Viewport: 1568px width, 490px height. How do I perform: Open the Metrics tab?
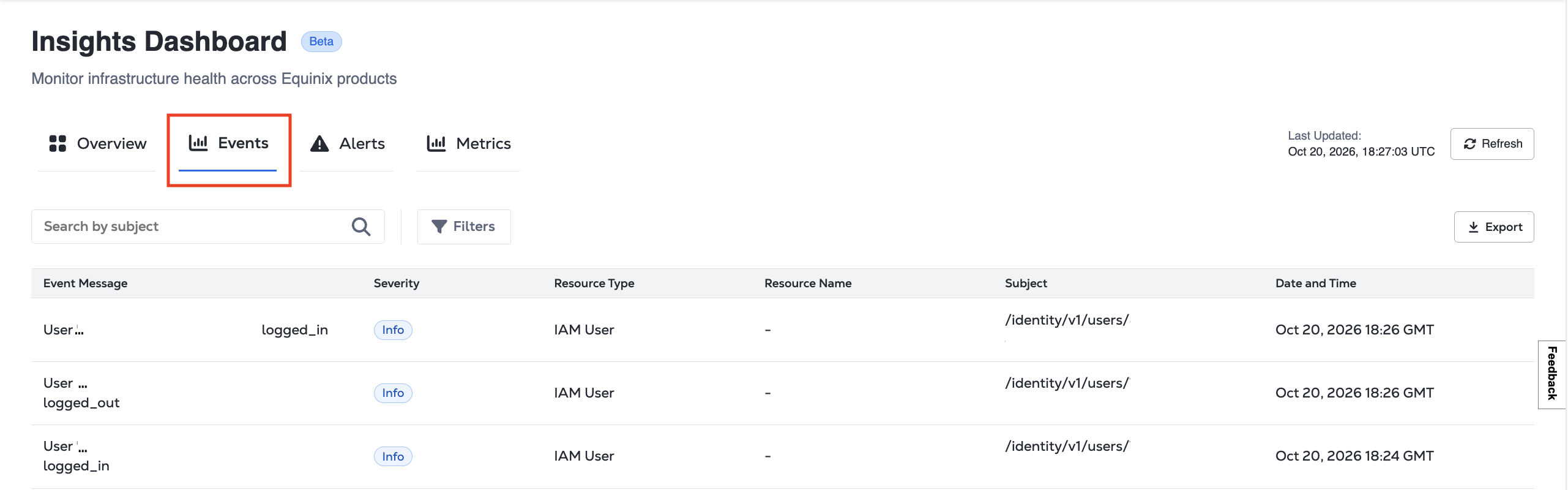[468, 144]
